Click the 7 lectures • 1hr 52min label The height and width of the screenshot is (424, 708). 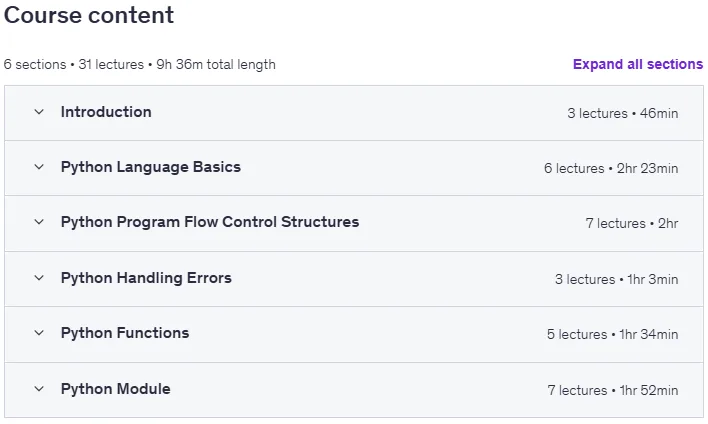coord(613,391)
